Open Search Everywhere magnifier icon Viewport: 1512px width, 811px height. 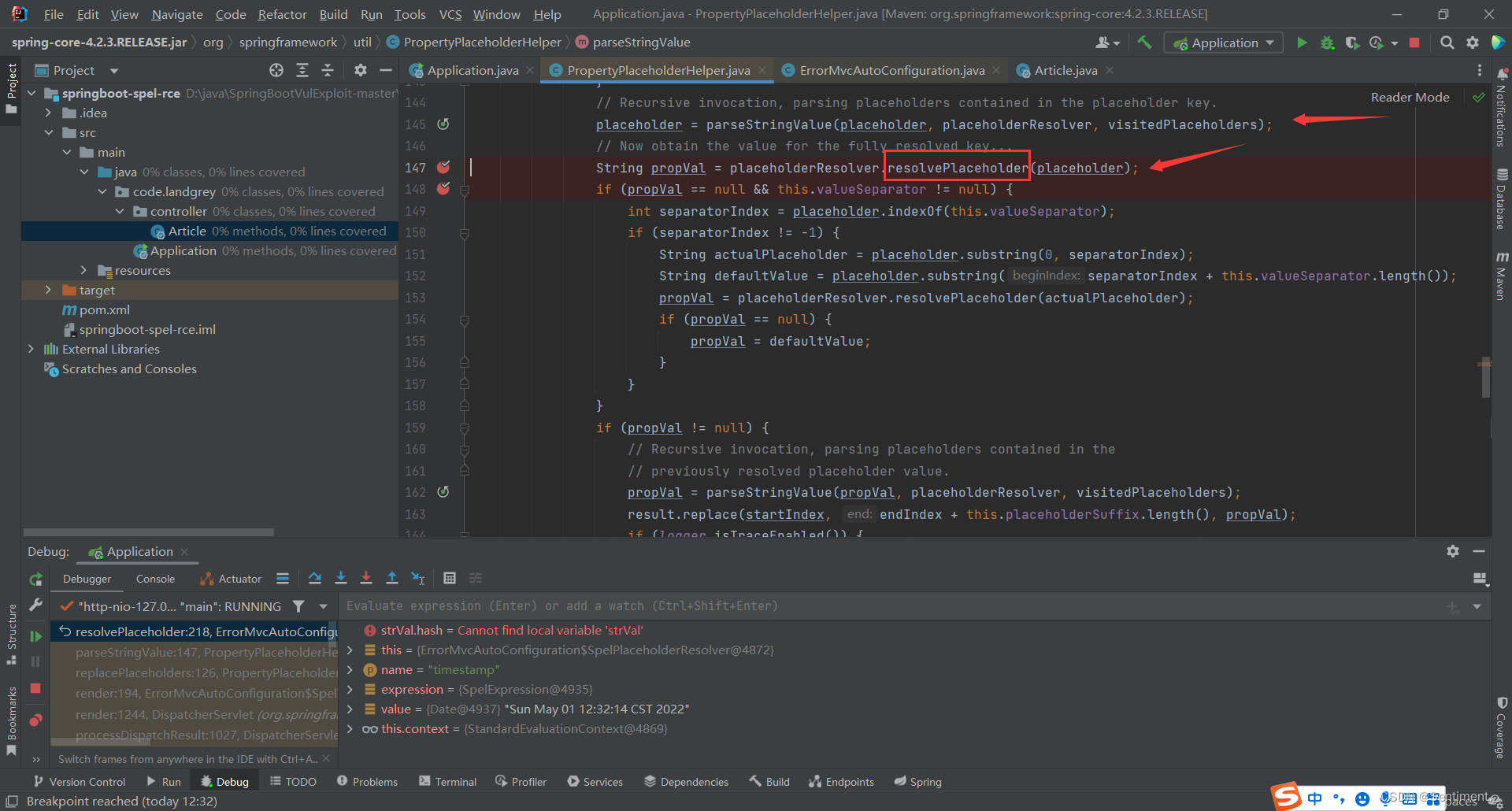click(x=1447, y=43)
